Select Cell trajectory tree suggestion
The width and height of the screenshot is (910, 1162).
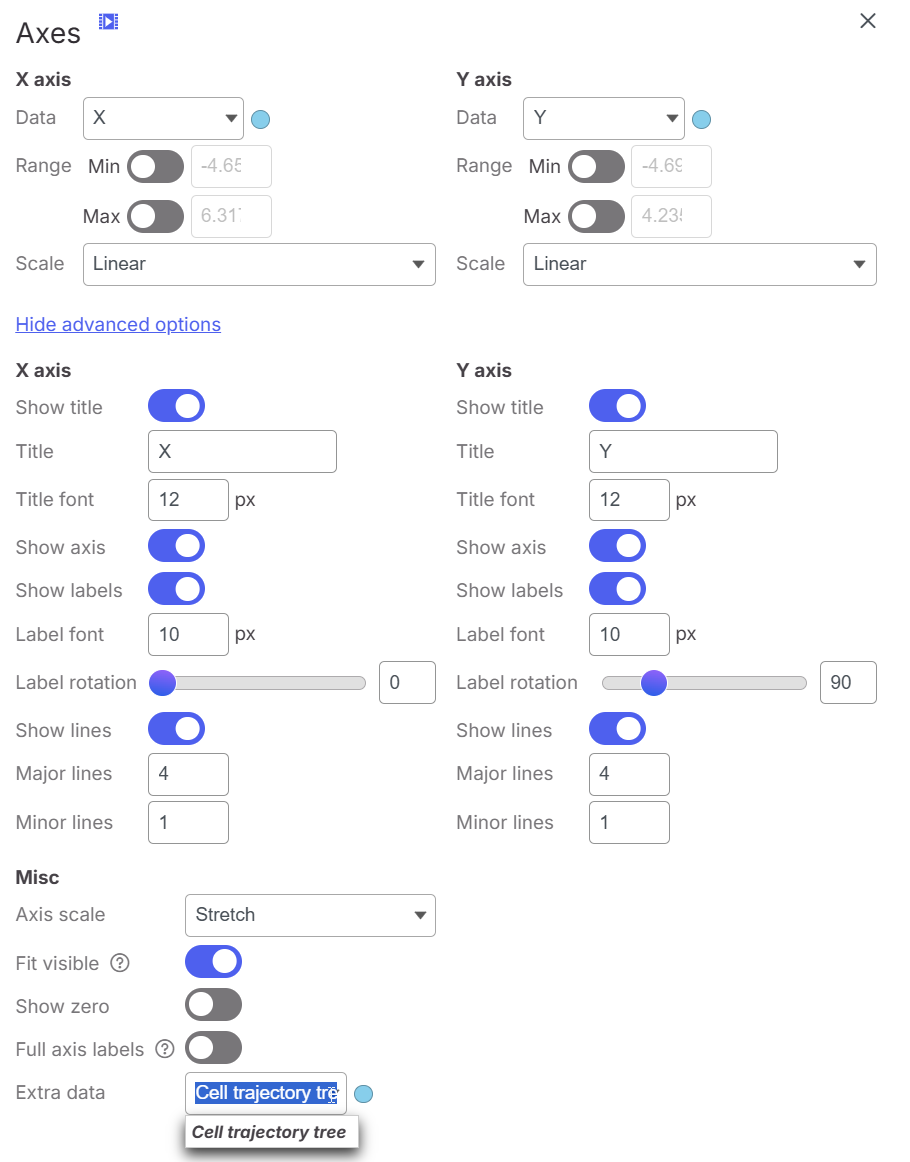(x=271, y=1132)
